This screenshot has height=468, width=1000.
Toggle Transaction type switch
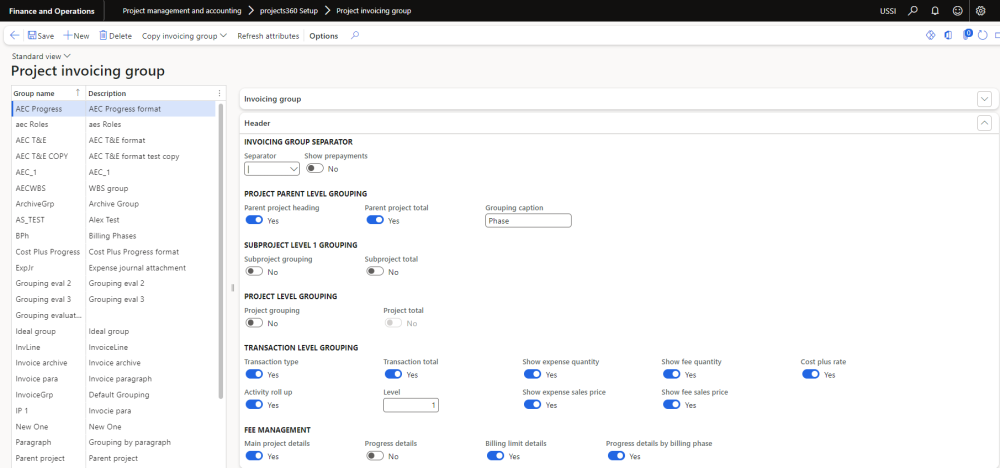(254, 374)
